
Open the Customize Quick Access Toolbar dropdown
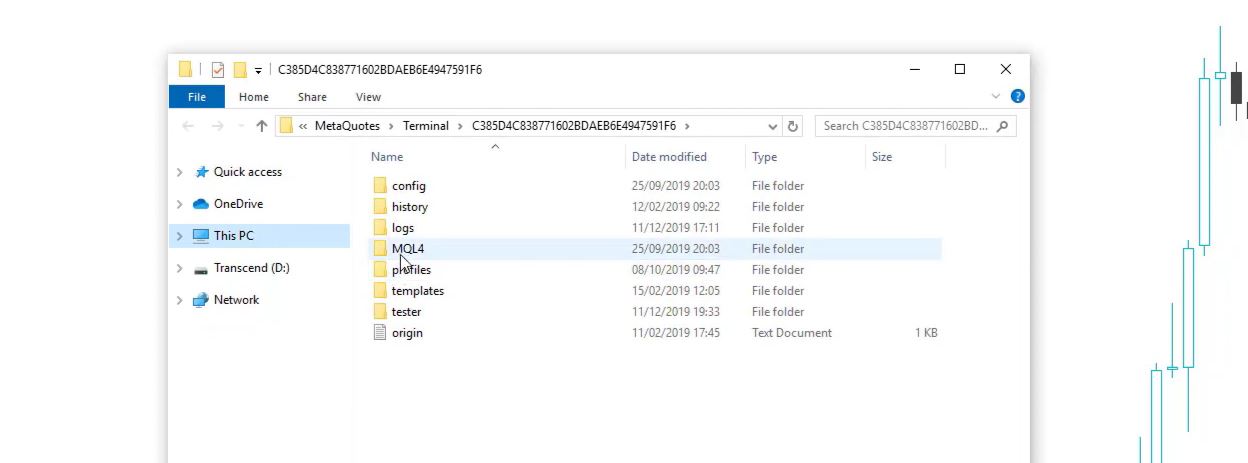click(258, 71)
